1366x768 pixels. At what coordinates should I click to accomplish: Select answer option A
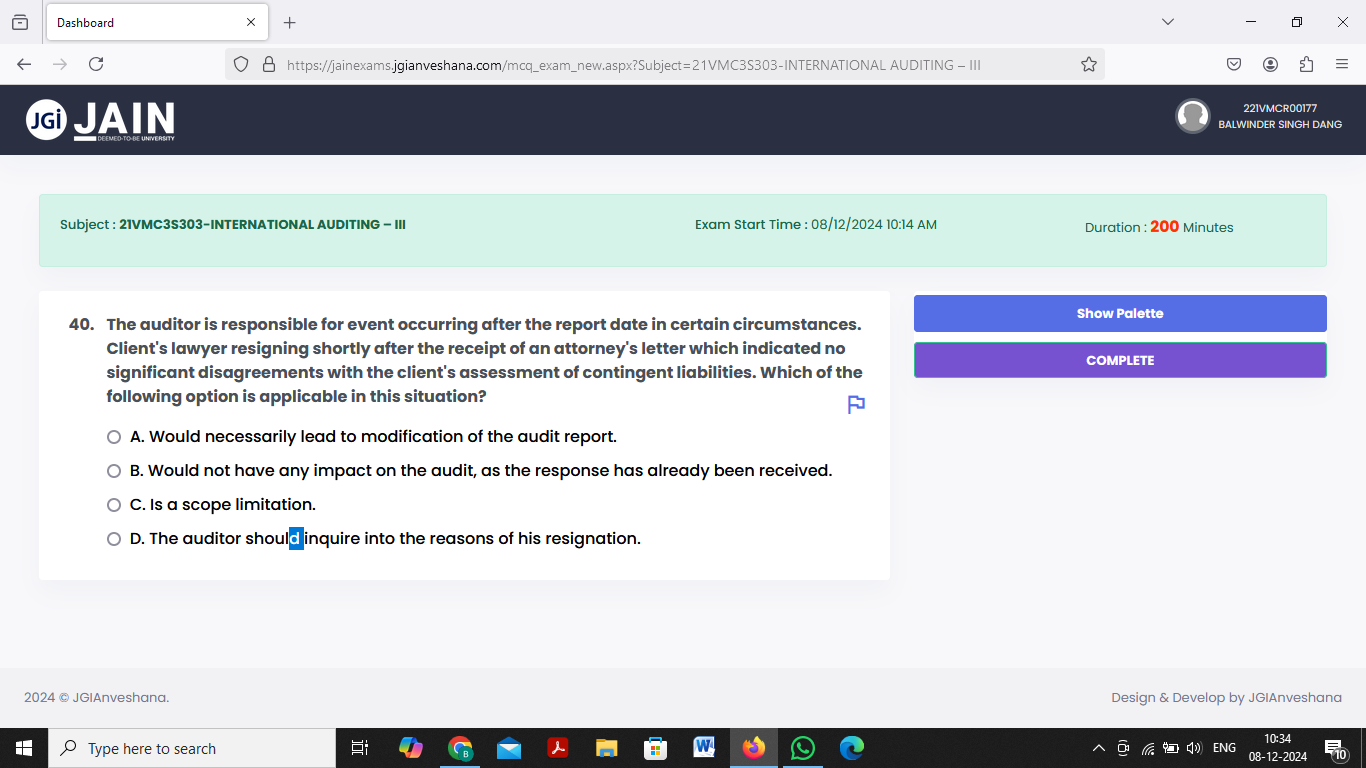point(114,437)
